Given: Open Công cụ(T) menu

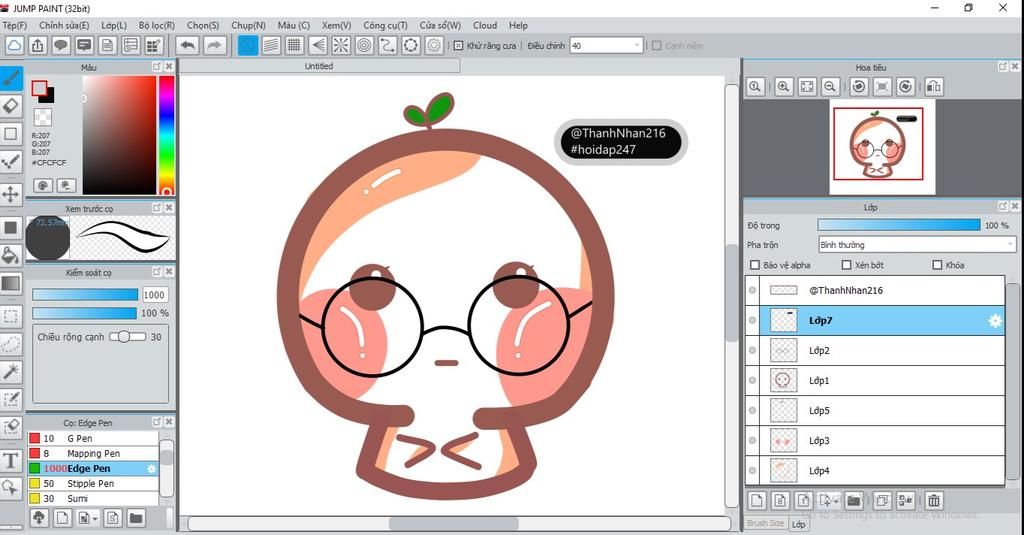Looking at the screenshot, I should pyautogui.click(x=385, y=25).
